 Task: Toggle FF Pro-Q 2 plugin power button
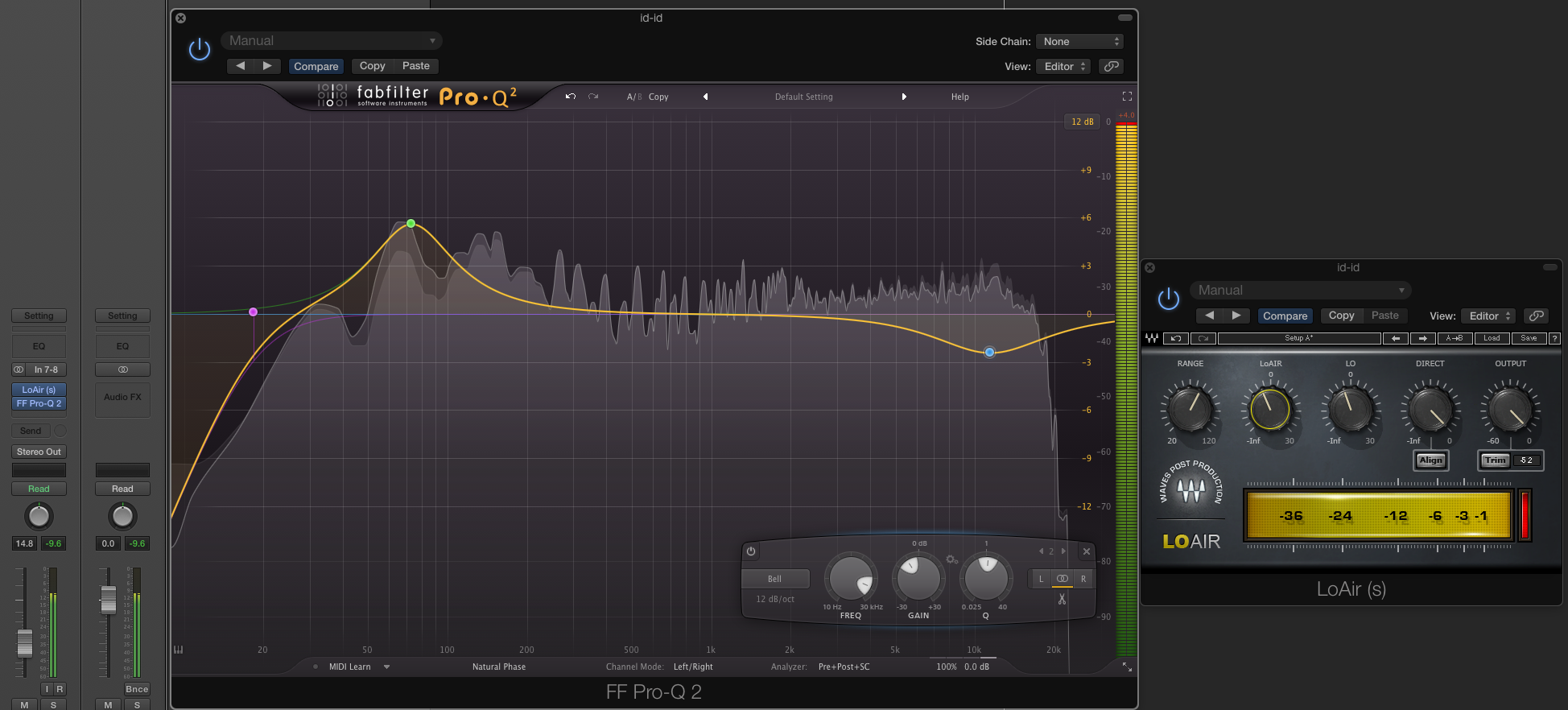199,50
